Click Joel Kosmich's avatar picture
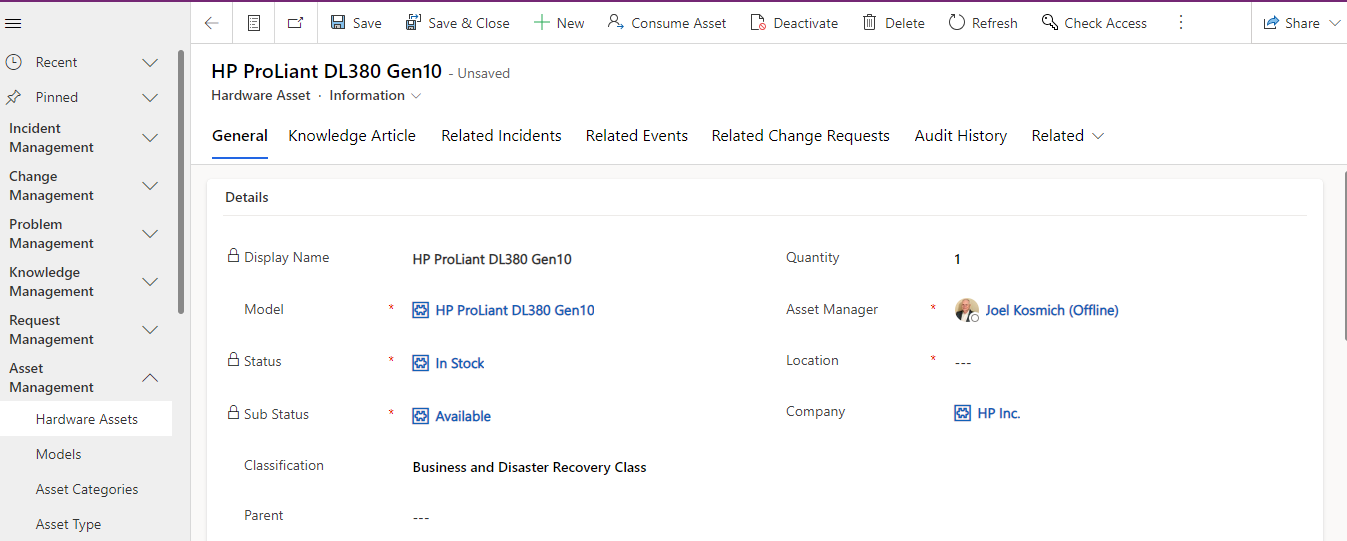Image resolution: width=1347 pixels, height=541 pixels. pyautogui.click(x=967, y=310)
